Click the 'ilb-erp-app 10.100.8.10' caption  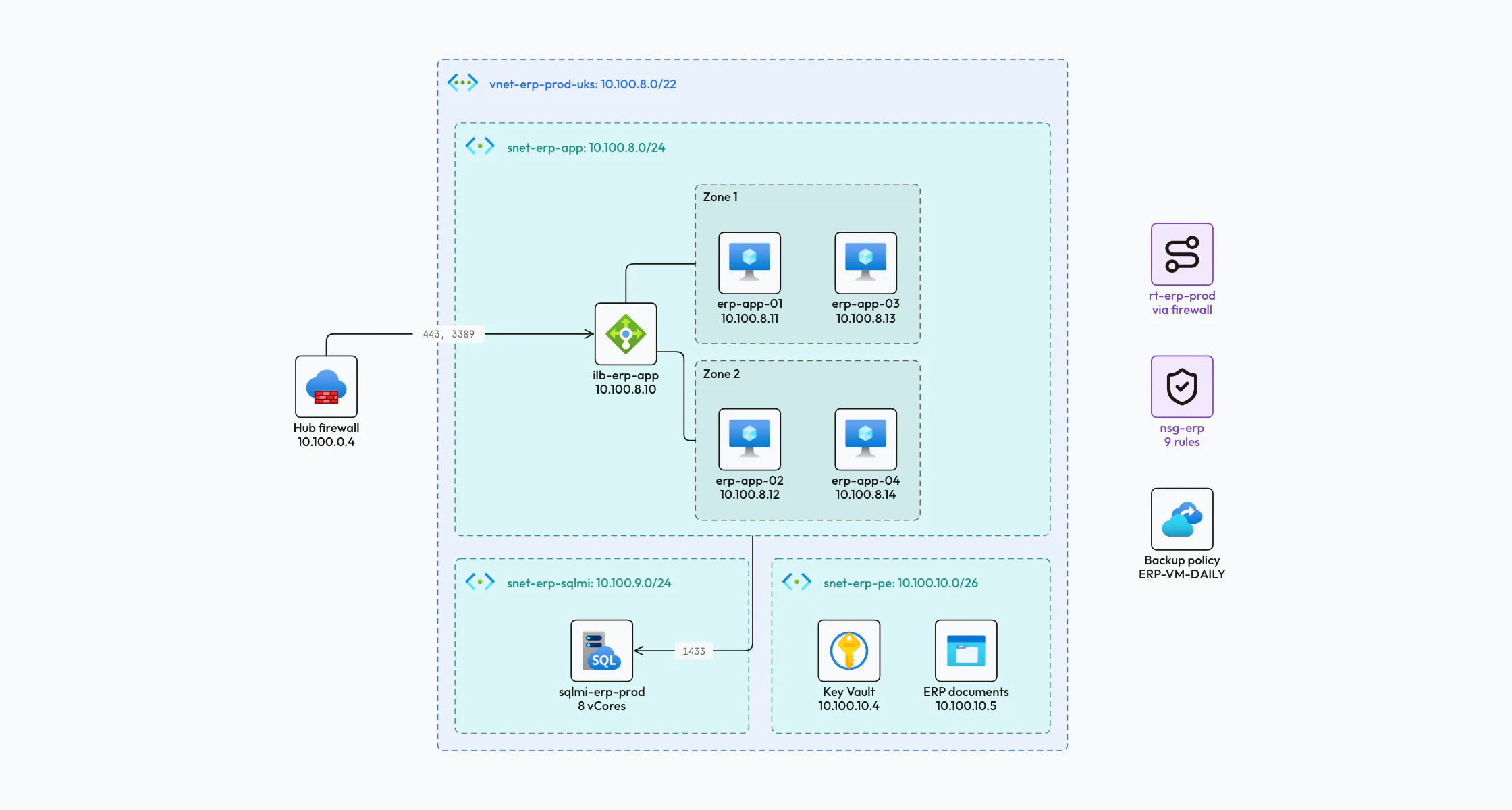[x=626, y=382]
